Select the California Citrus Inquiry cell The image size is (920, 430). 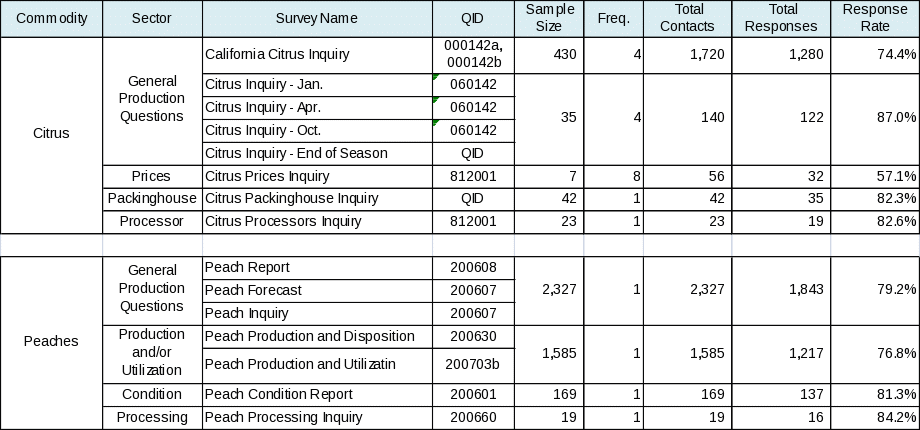[317, 55]
